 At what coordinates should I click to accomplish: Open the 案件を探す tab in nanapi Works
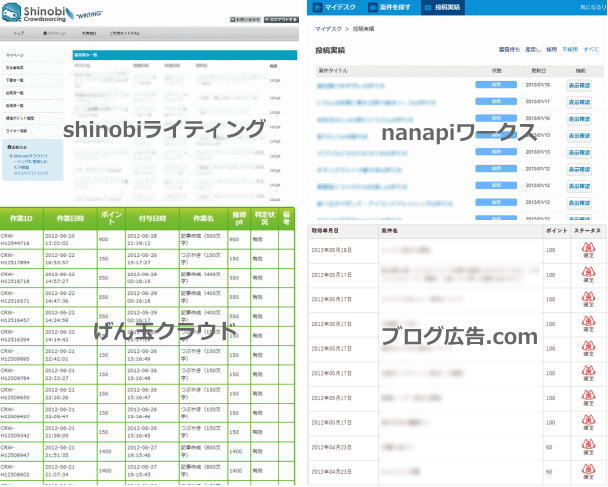(x=390, y=7)
